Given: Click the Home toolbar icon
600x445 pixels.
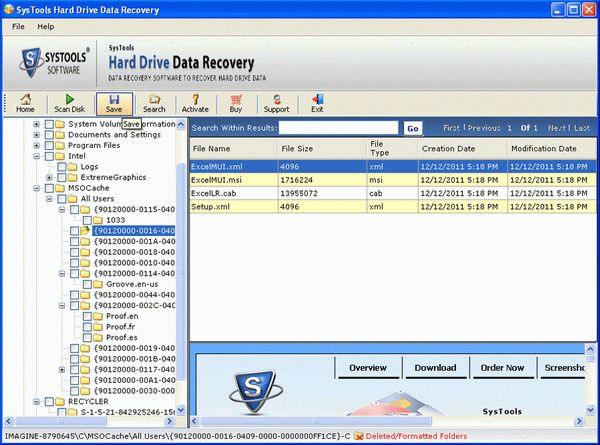Looking at the screenshot, I should coord(25,102).
